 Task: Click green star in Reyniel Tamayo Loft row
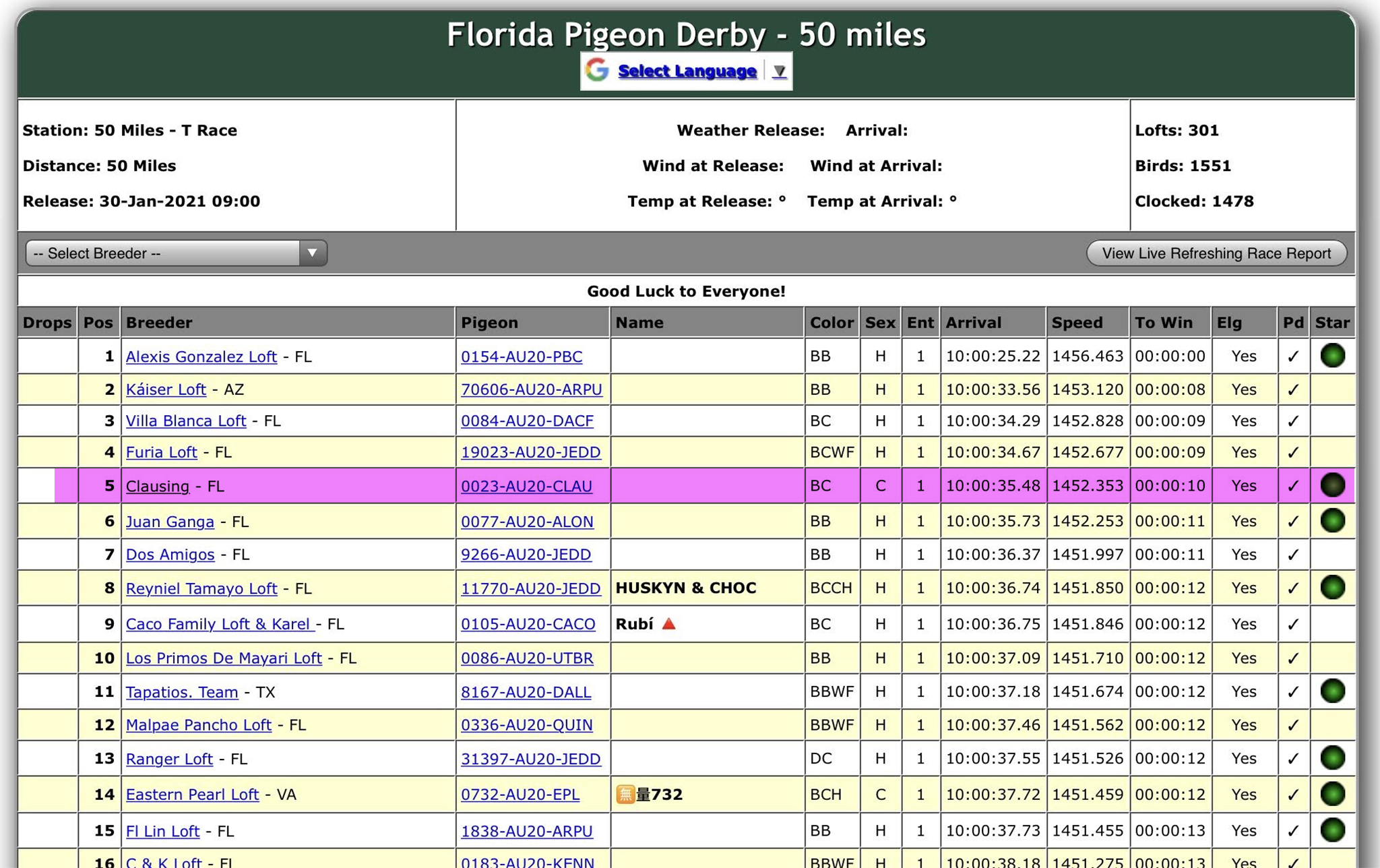pos(1332,588)
